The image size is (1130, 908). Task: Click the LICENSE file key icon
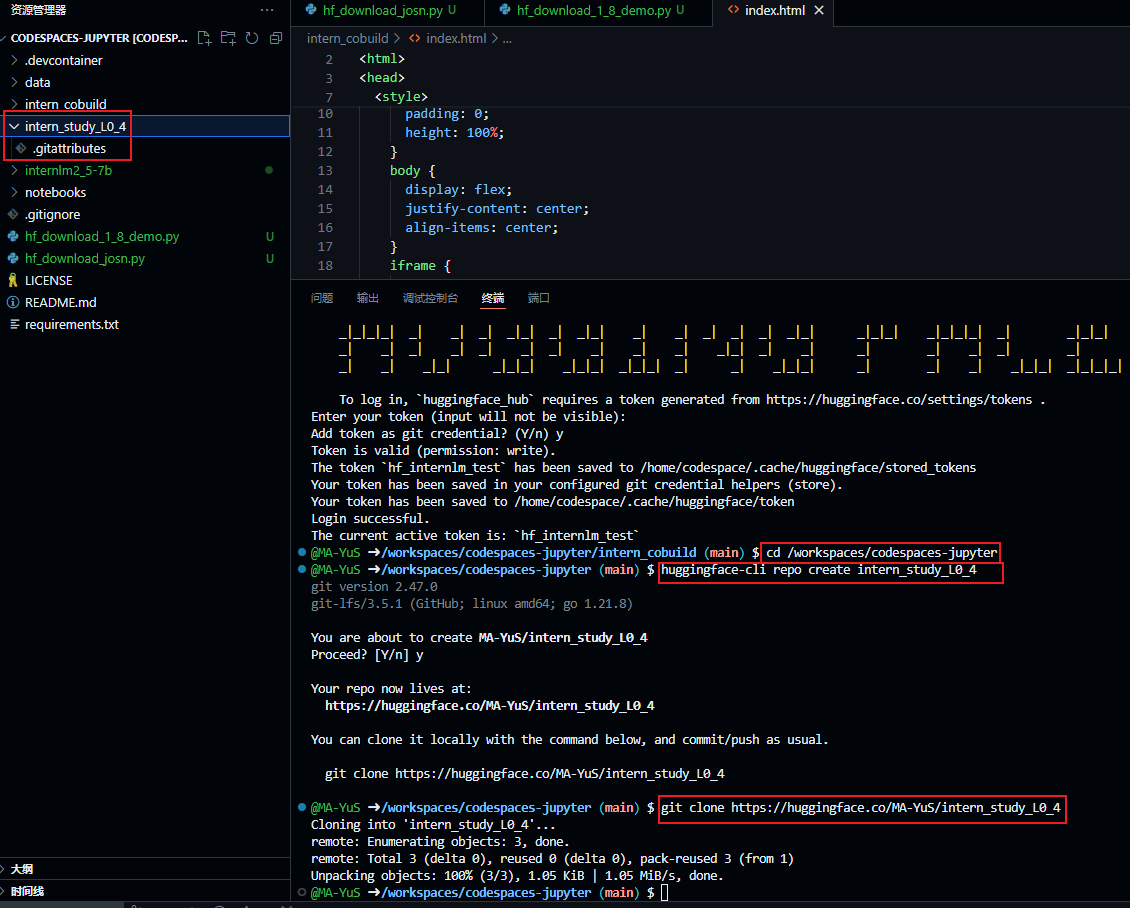[x=13, y=280]
